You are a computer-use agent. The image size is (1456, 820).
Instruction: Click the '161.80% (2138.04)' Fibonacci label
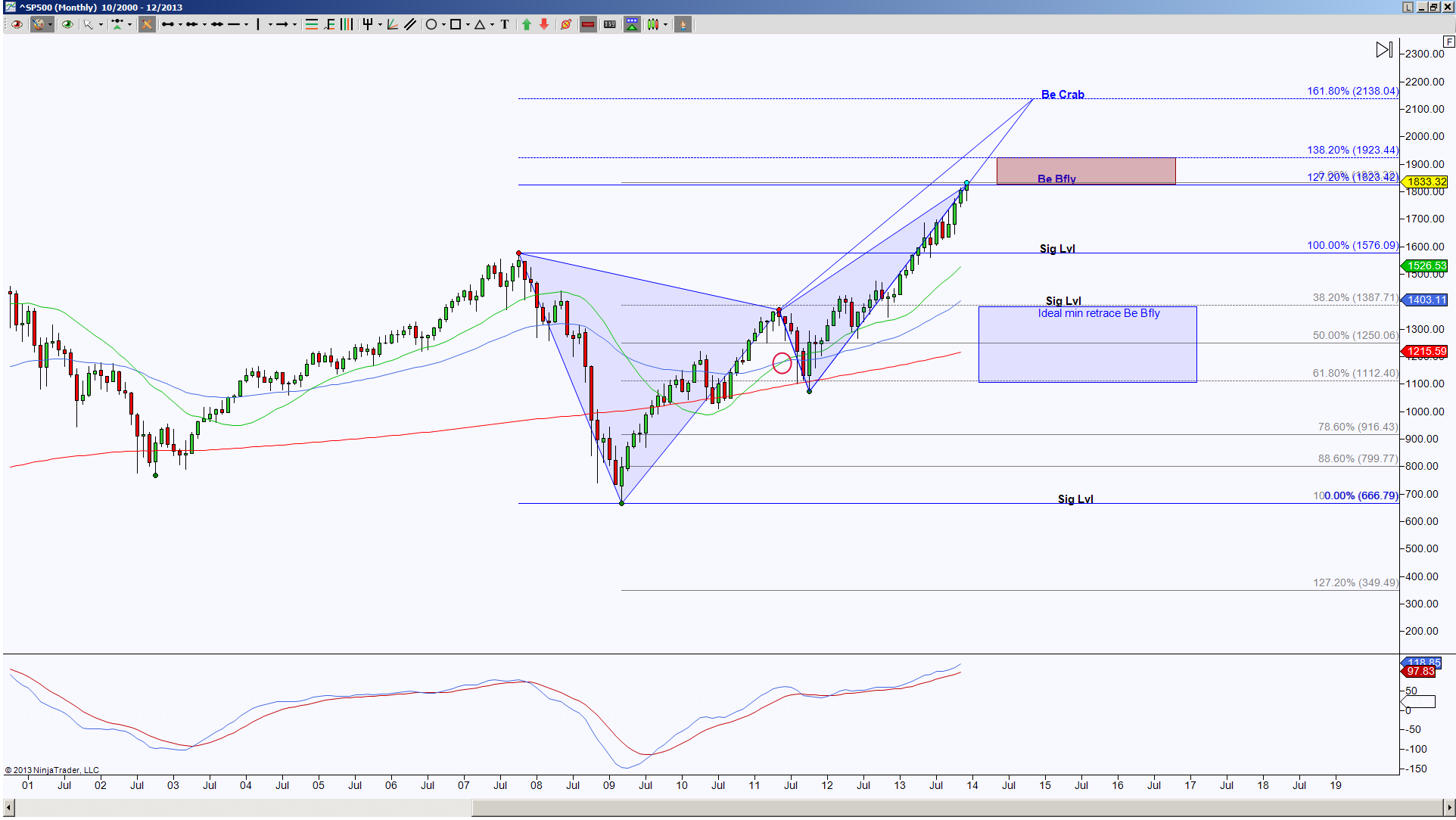(x=1352, y=91)
